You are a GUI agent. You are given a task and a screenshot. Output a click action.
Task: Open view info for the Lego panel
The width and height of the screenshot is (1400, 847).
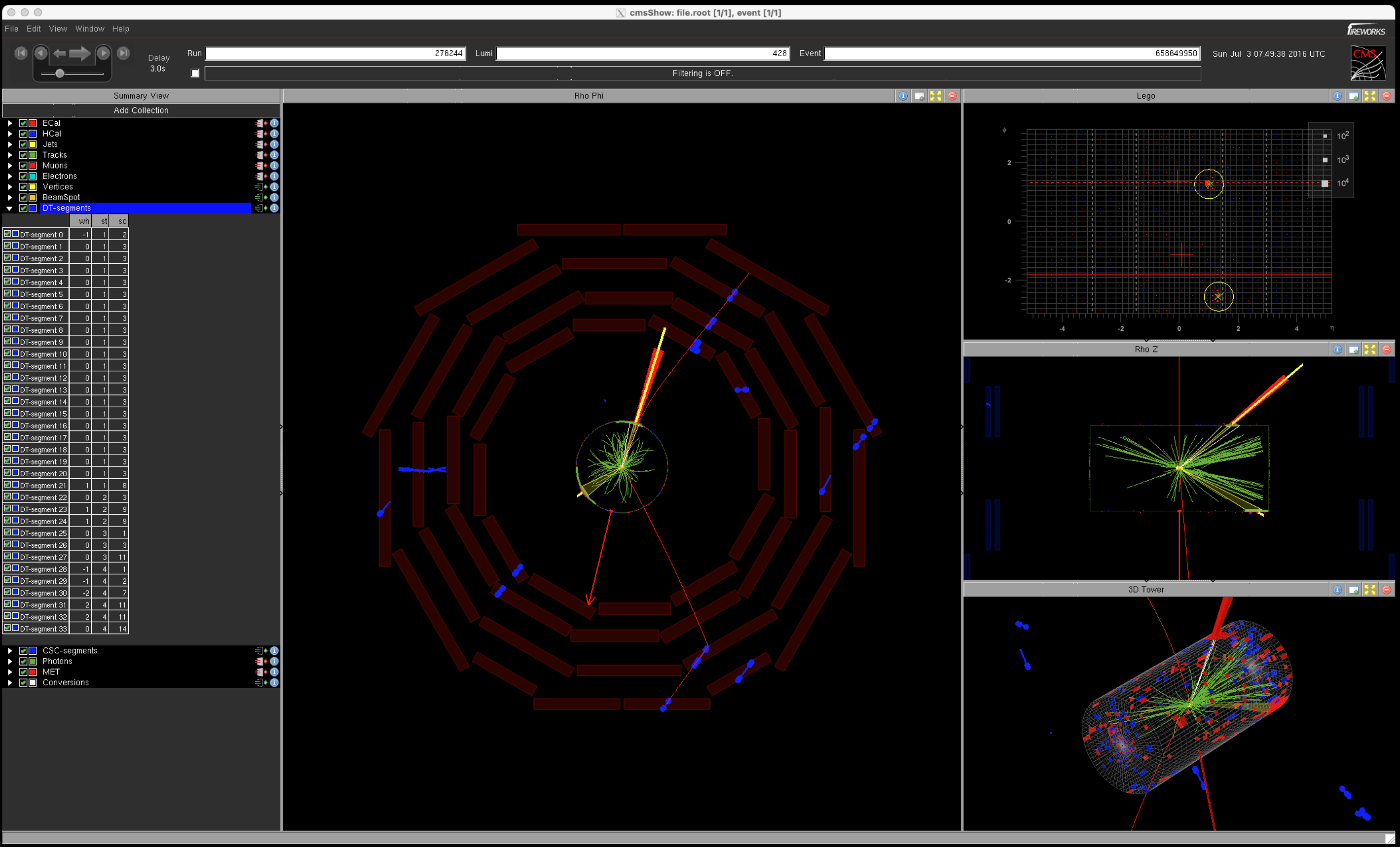click(1337, 96)
